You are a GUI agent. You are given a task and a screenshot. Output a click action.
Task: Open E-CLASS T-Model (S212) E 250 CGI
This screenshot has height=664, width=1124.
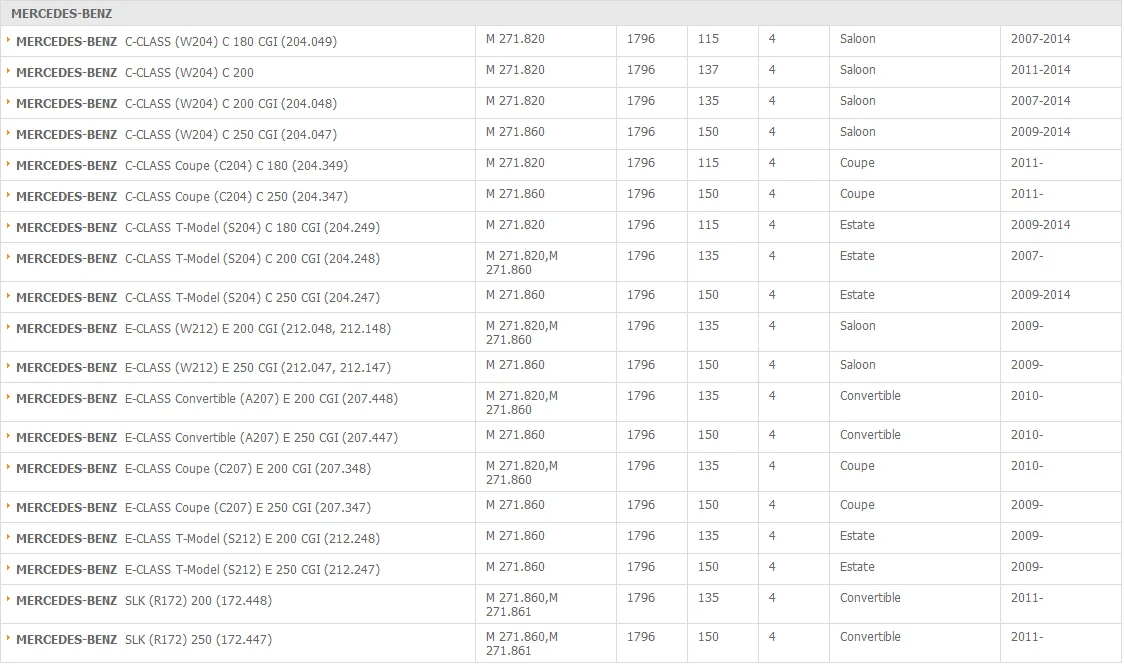click(198, 570)
